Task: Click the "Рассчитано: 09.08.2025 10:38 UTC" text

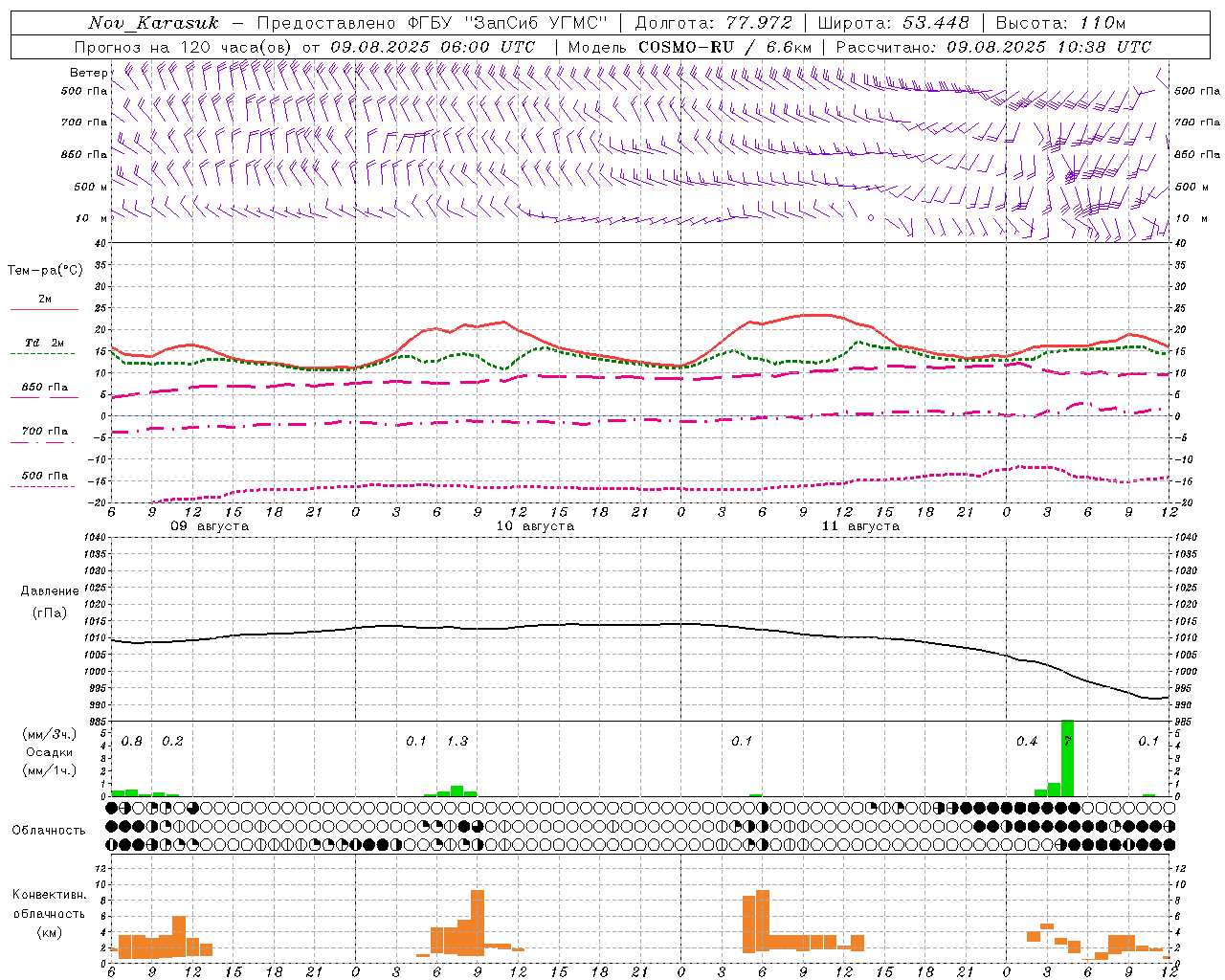Action: click(993, 47)
